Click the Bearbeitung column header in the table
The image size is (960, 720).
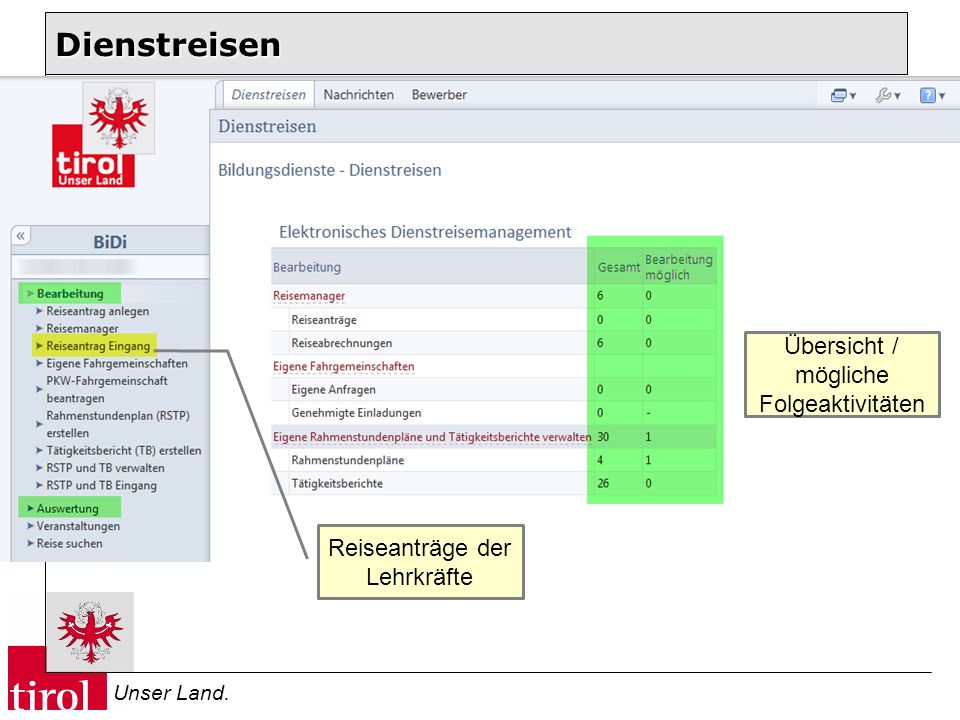click(307, 267)
